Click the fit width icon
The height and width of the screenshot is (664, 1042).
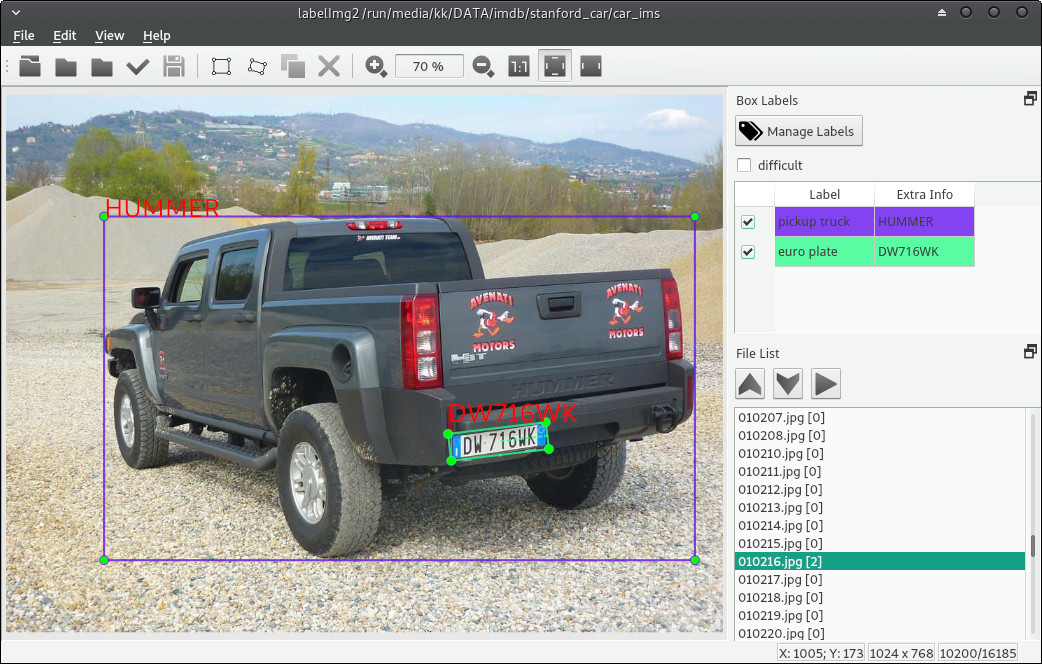click(591, 66)
